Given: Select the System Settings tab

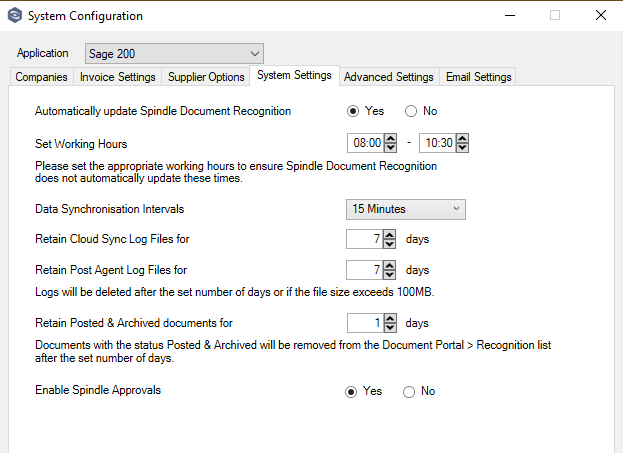Looking at the screenshot, I should [x=294, y=75].
